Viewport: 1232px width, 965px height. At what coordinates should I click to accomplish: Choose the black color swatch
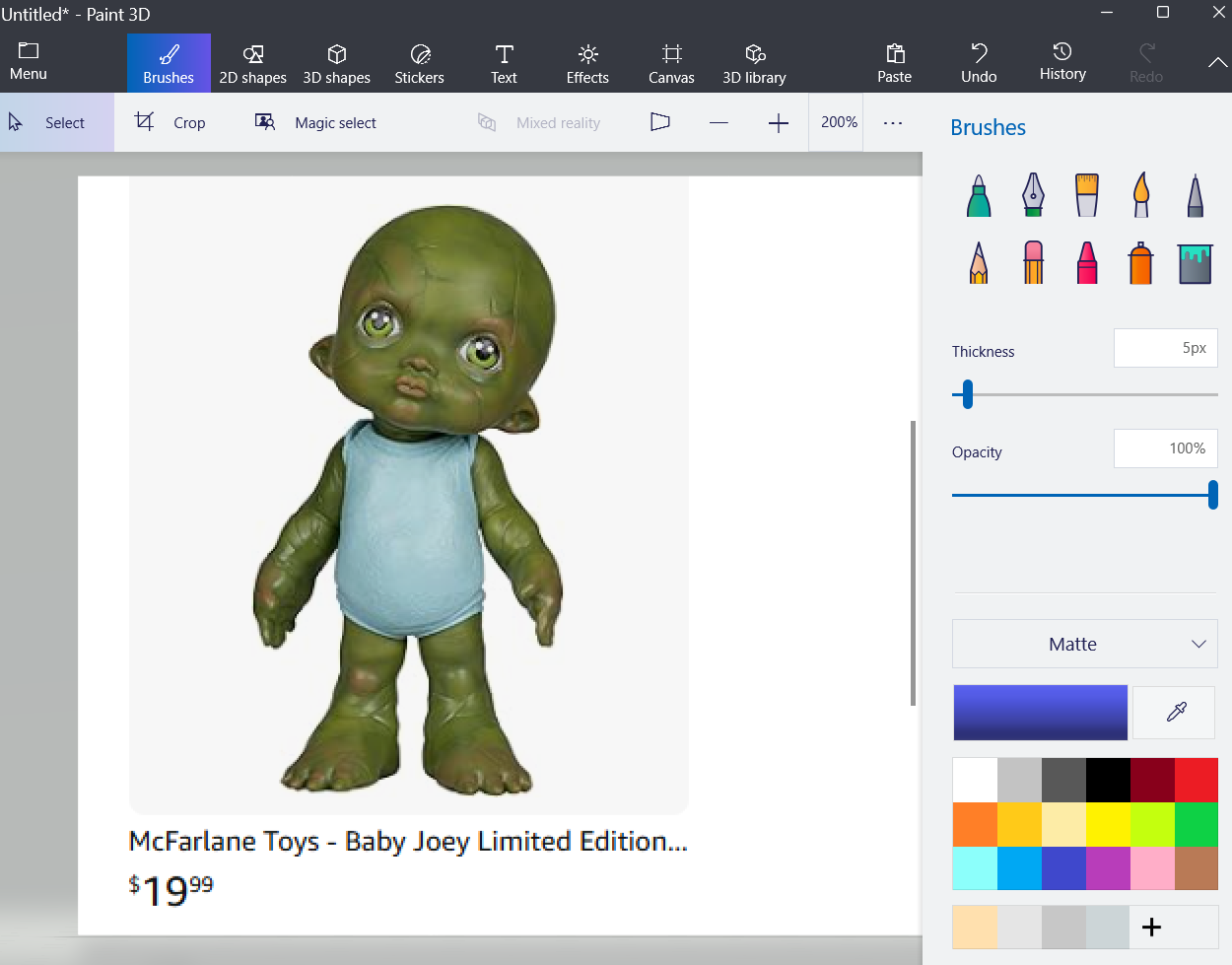1108,781
